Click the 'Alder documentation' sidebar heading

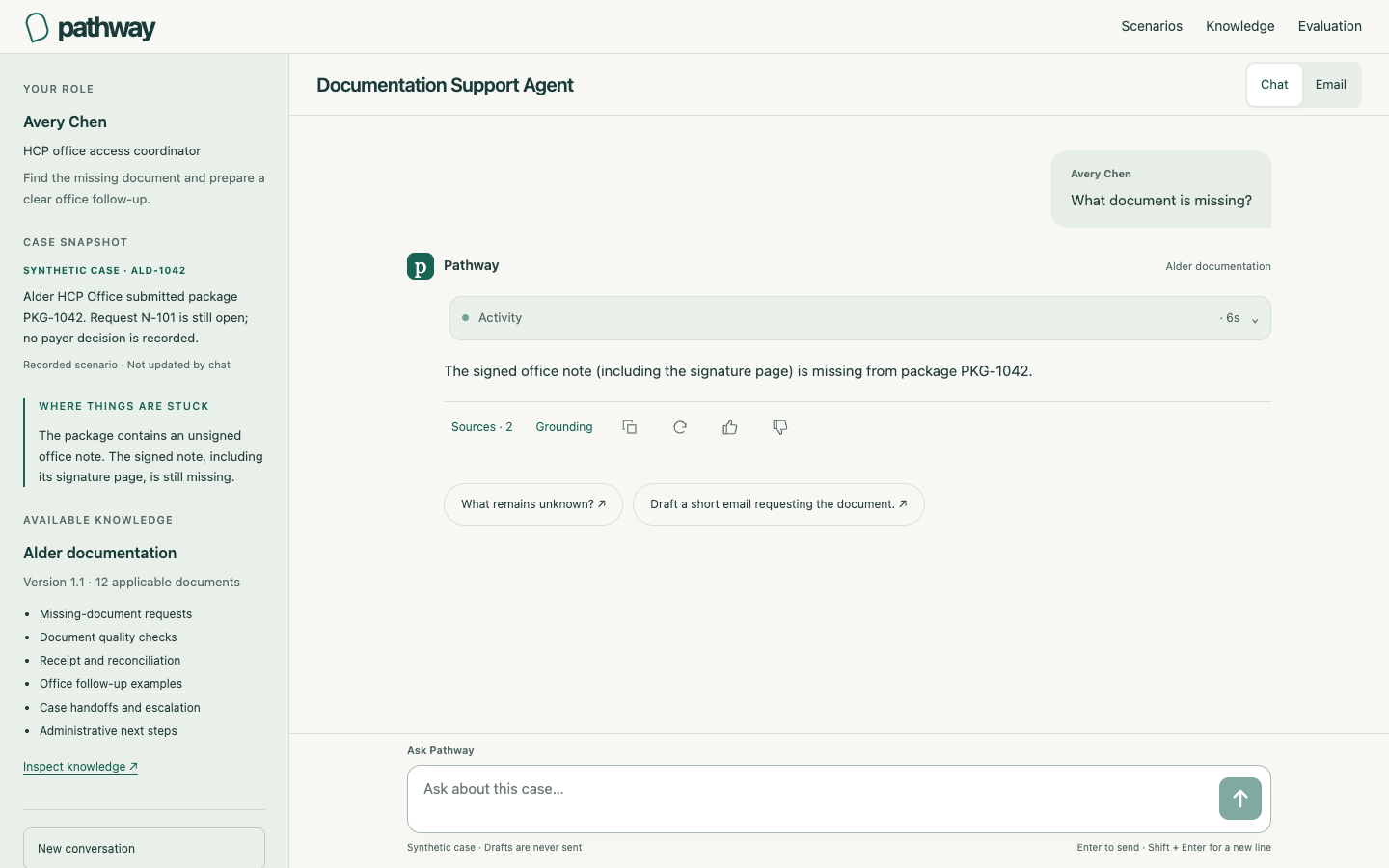pyautogui.click(x=100, y=553)
